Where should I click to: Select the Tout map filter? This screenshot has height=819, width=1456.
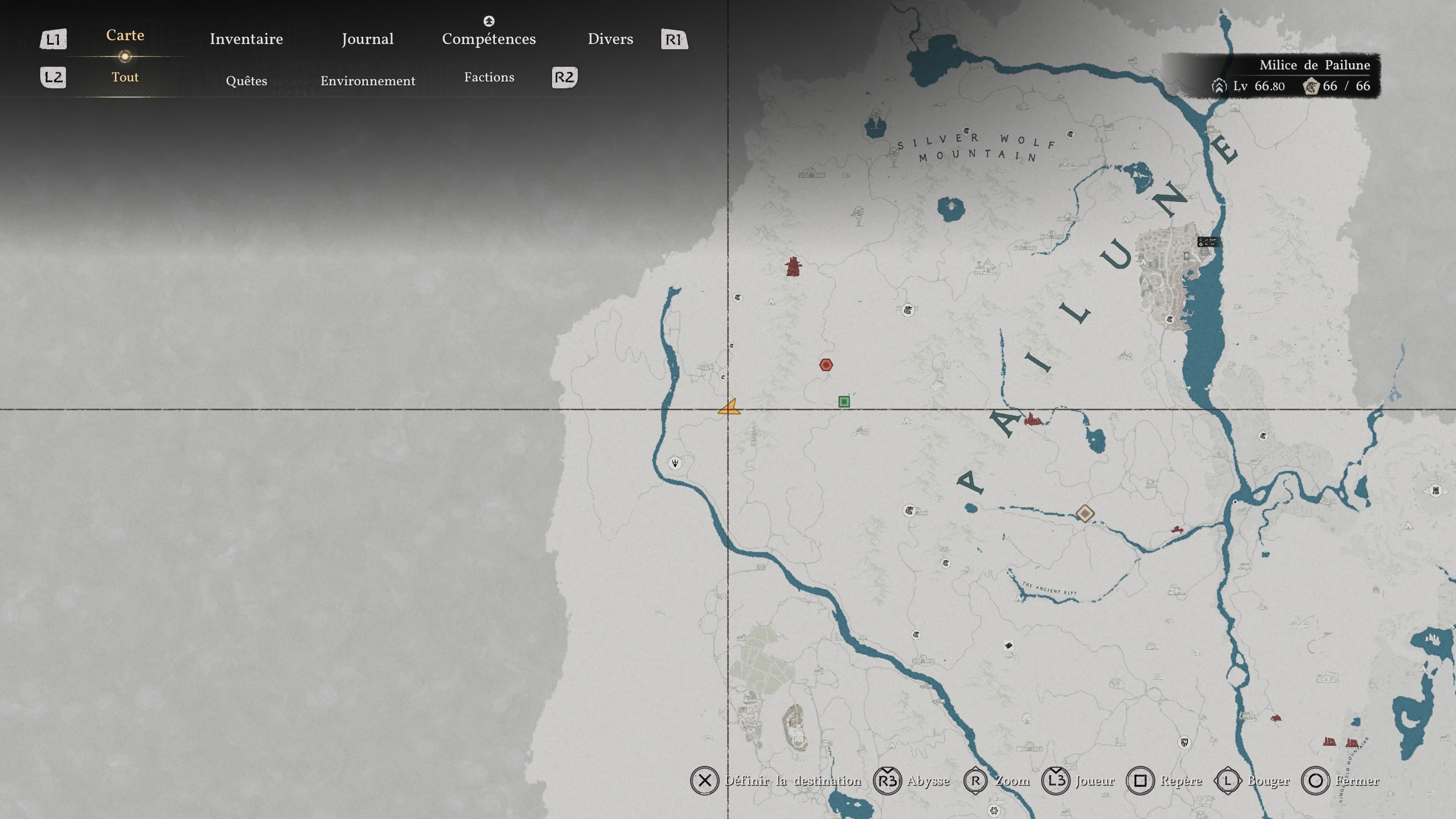125,77
